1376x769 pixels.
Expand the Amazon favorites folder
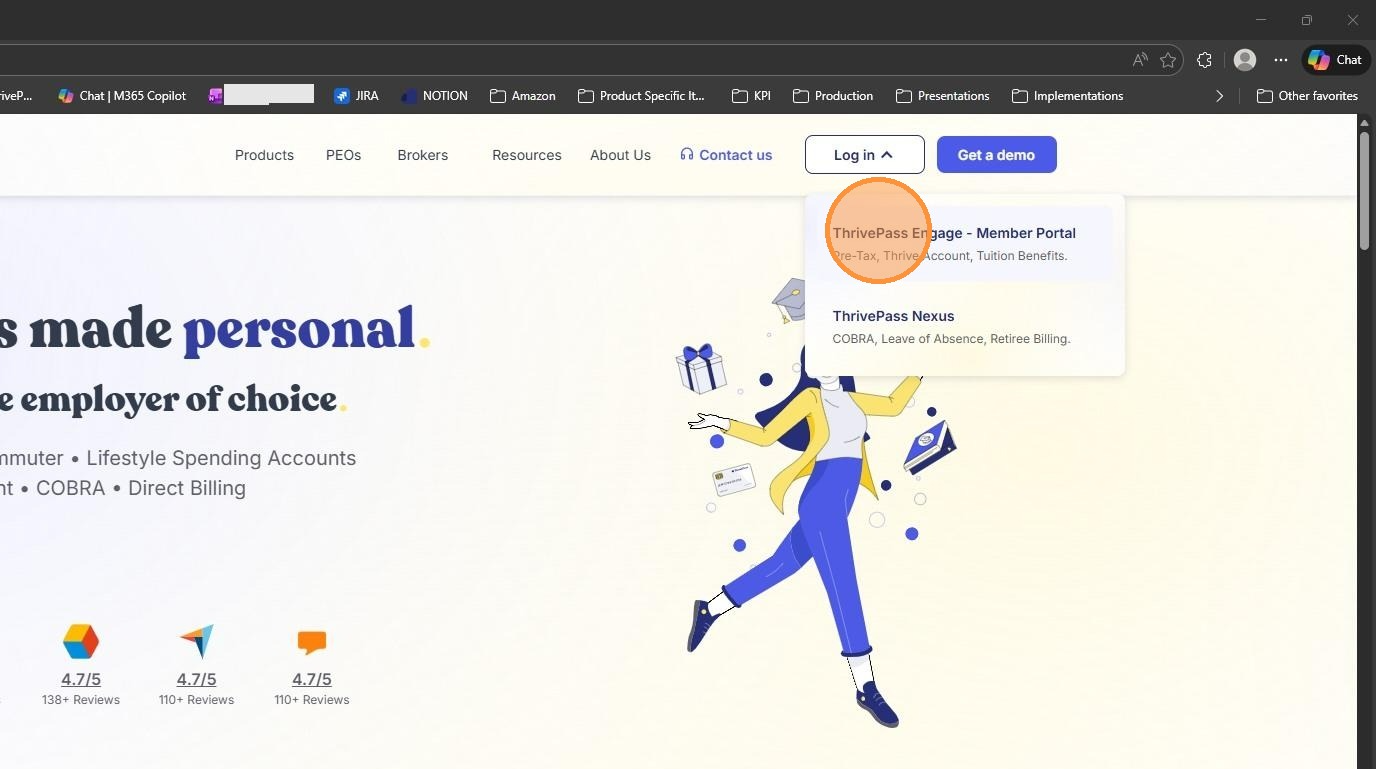pos(523,96)
